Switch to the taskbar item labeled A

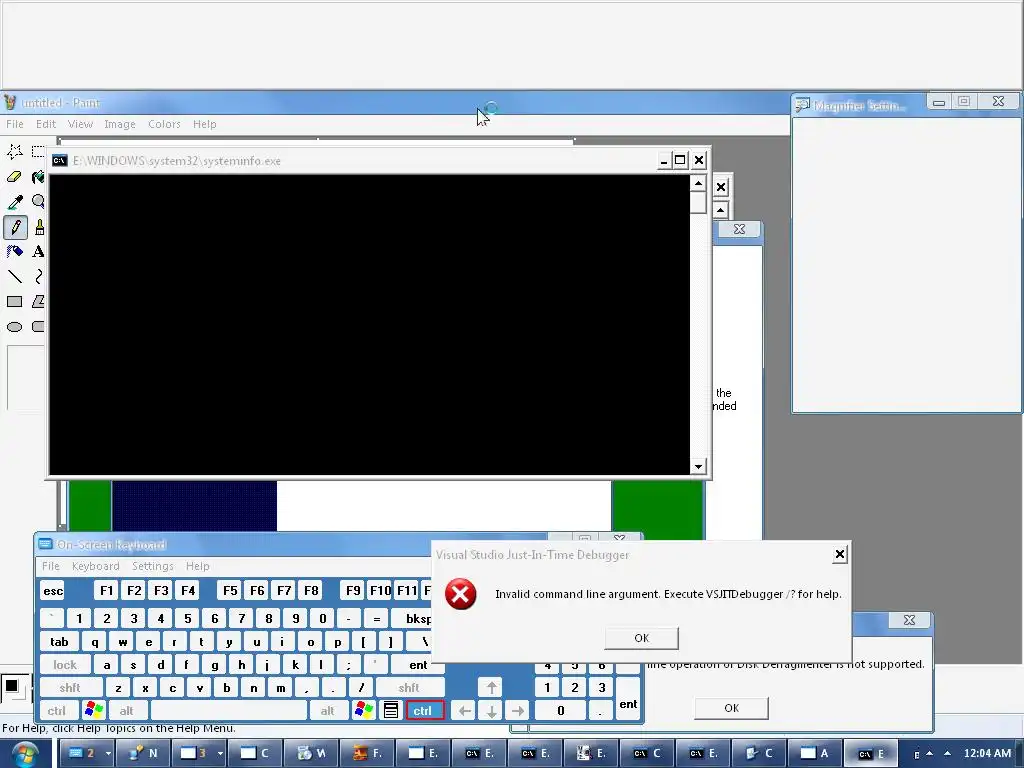(x=815, y=754)
